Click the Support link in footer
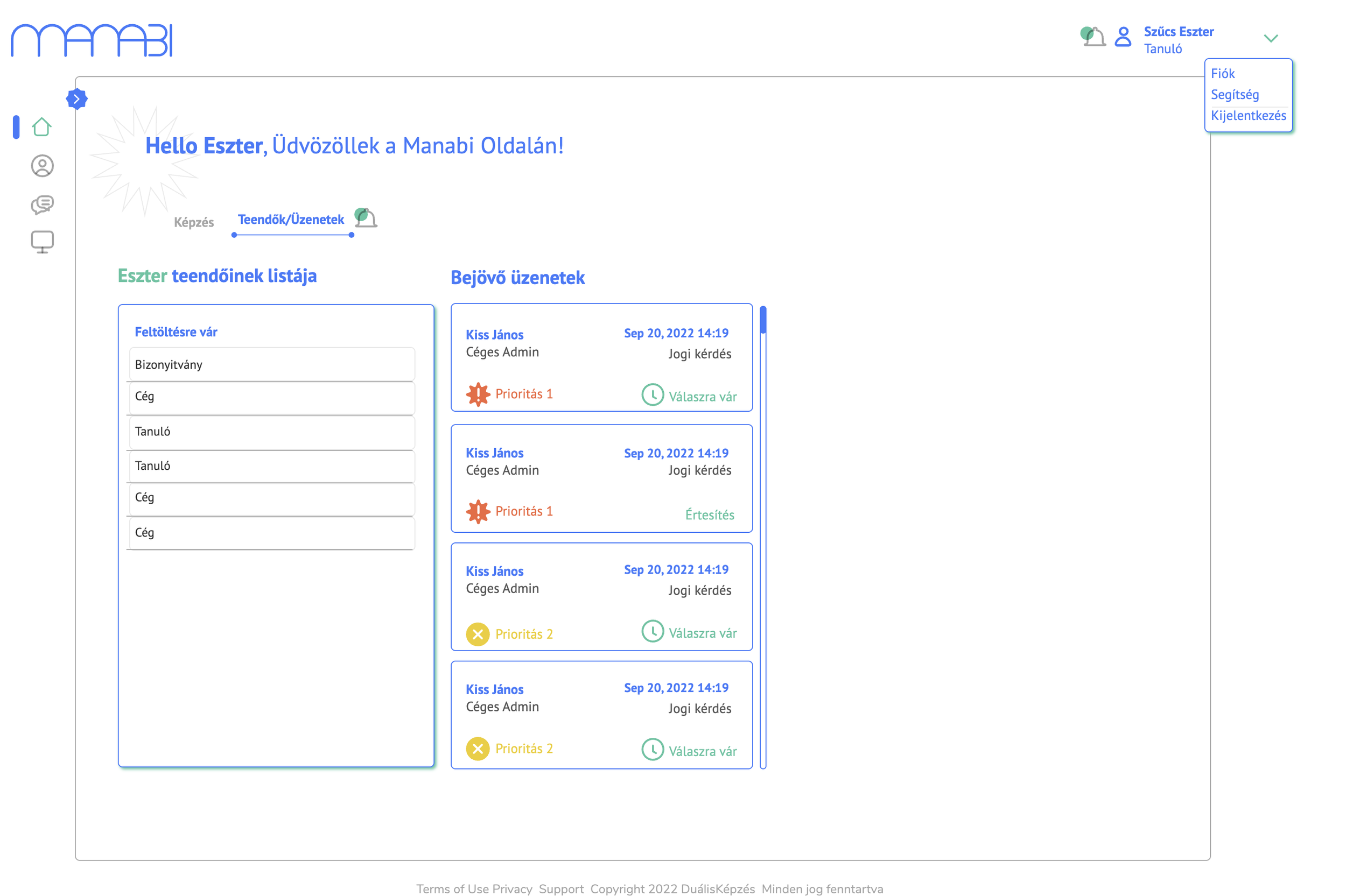1346x896 pixels. point(560,888)
